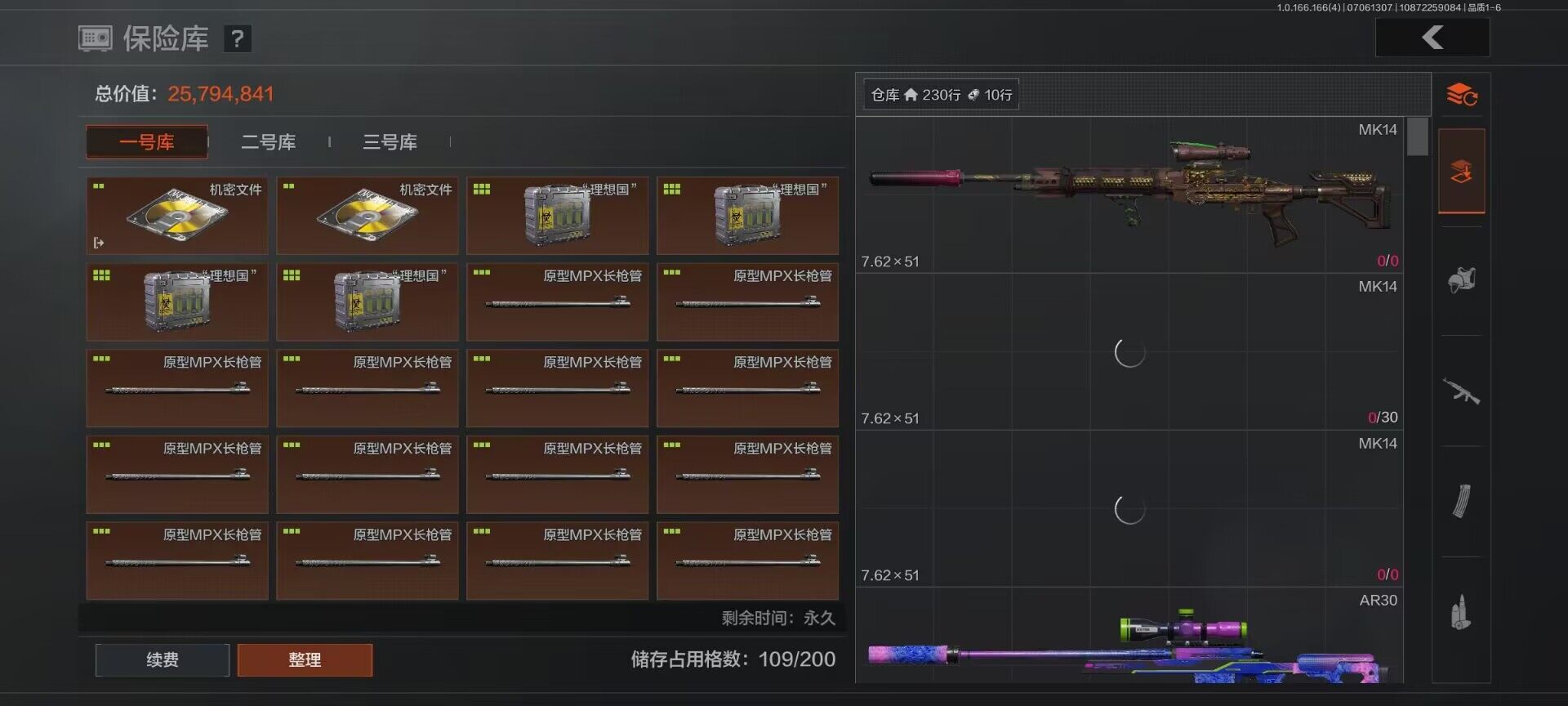
Task: Click the safe vault icon beside 保险库
Action: click(96, 38)
